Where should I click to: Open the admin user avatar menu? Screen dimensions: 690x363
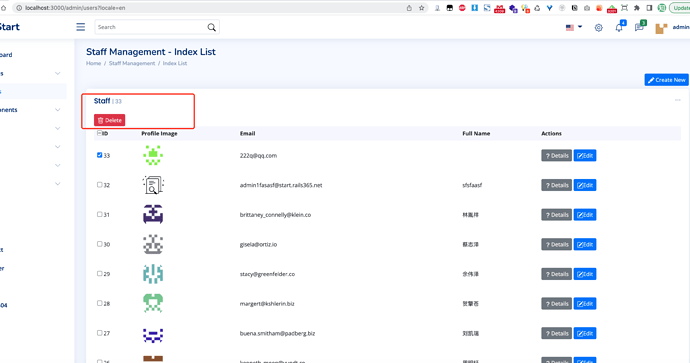point(661,28)
